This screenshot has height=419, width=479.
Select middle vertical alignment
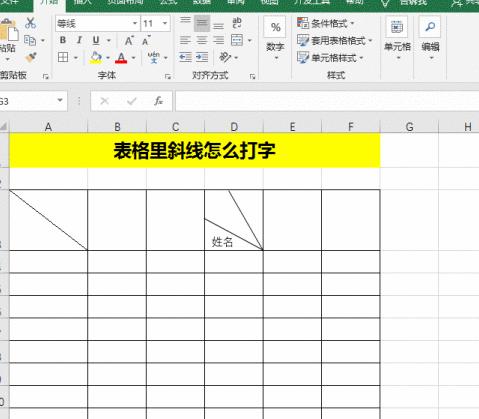(202, 23)
